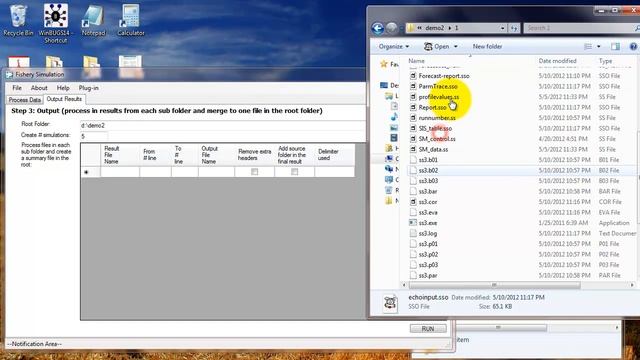640x360 pixels.
Task: Click the file icon of ss3.b01
Action: 413,160
